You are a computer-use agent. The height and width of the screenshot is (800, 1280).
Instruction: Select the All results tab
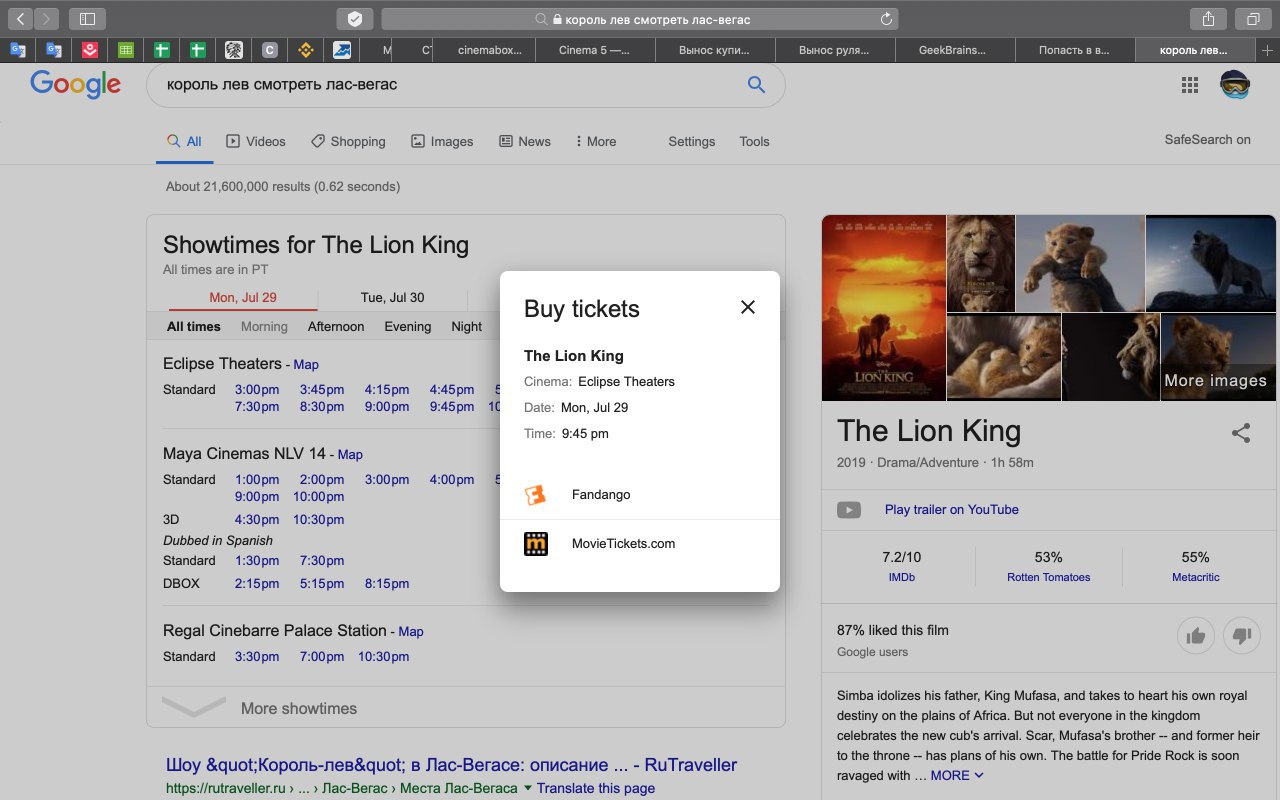[x=184, y=141]
